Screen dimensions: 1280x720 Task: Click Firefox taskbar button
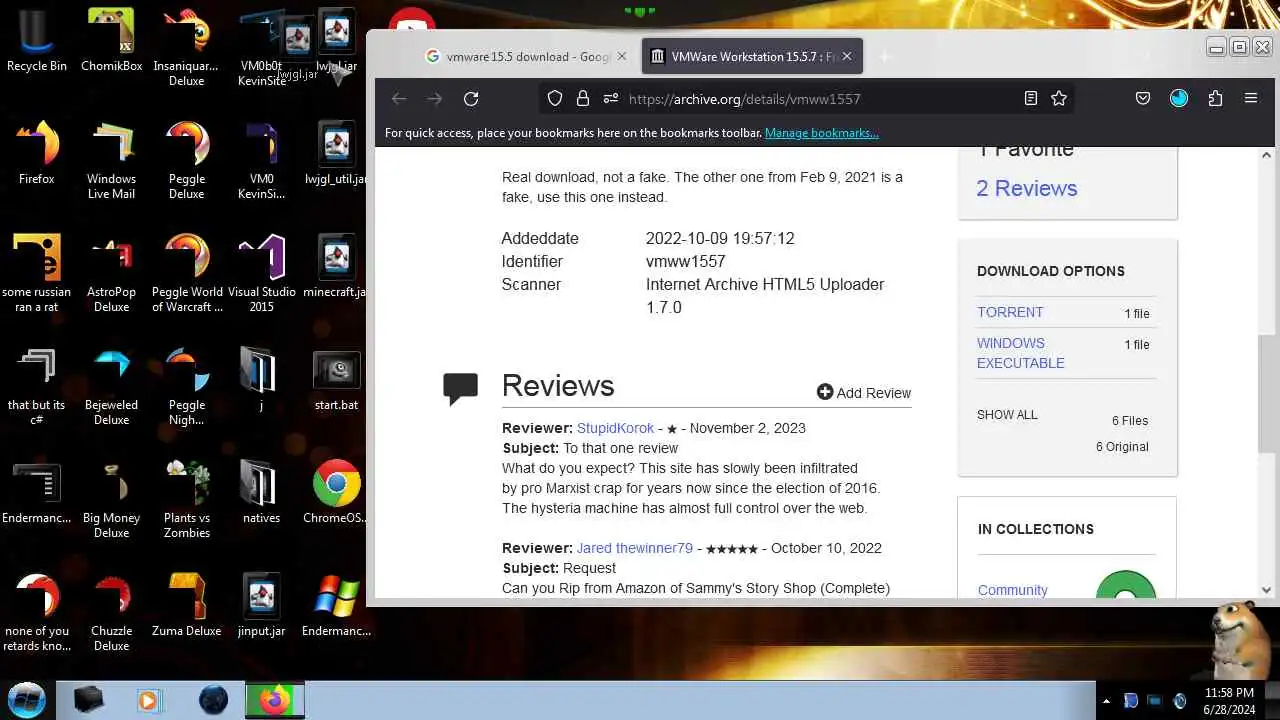(x=275, y=700)
